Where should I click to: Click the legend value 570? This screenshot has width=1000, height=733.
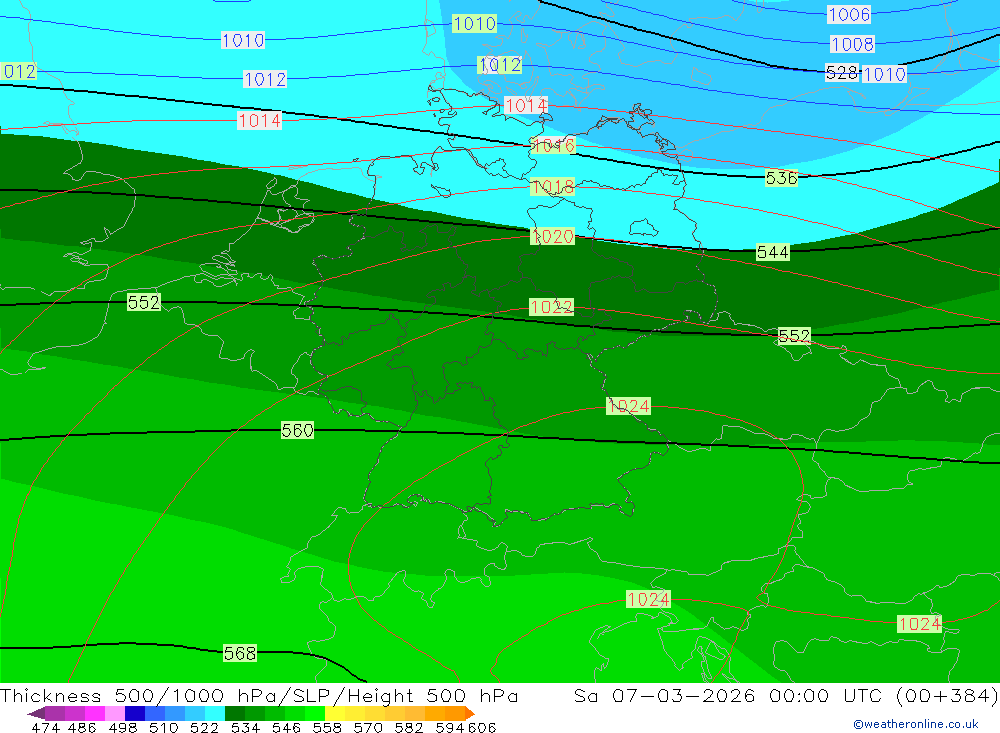tap(367, 727)
